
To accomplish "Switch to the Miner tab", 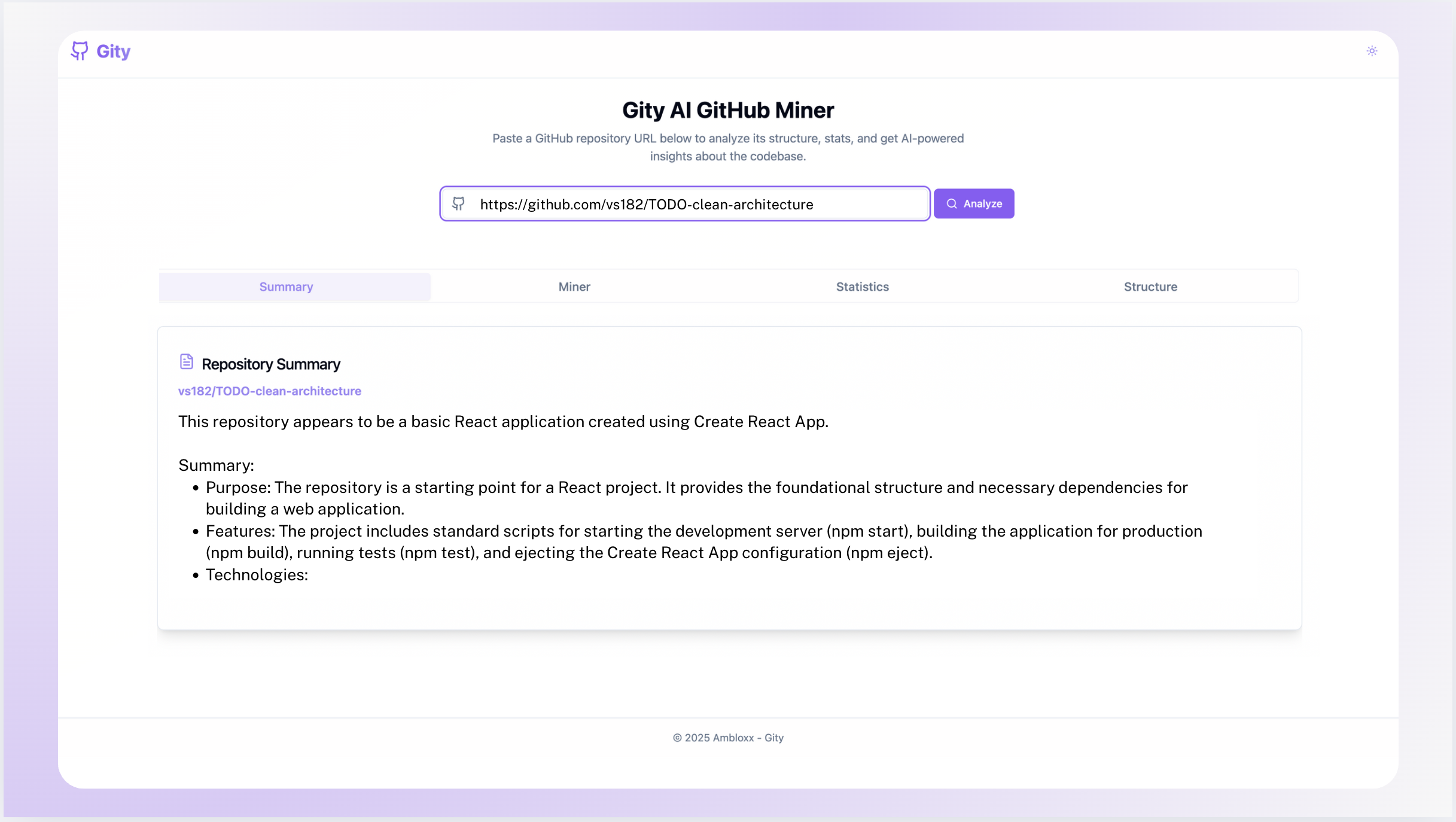I will point(574,287).
